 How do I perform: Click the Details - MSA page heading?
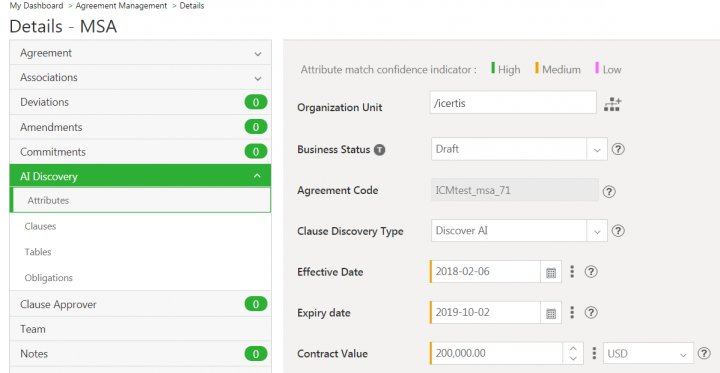coord(63,26)
